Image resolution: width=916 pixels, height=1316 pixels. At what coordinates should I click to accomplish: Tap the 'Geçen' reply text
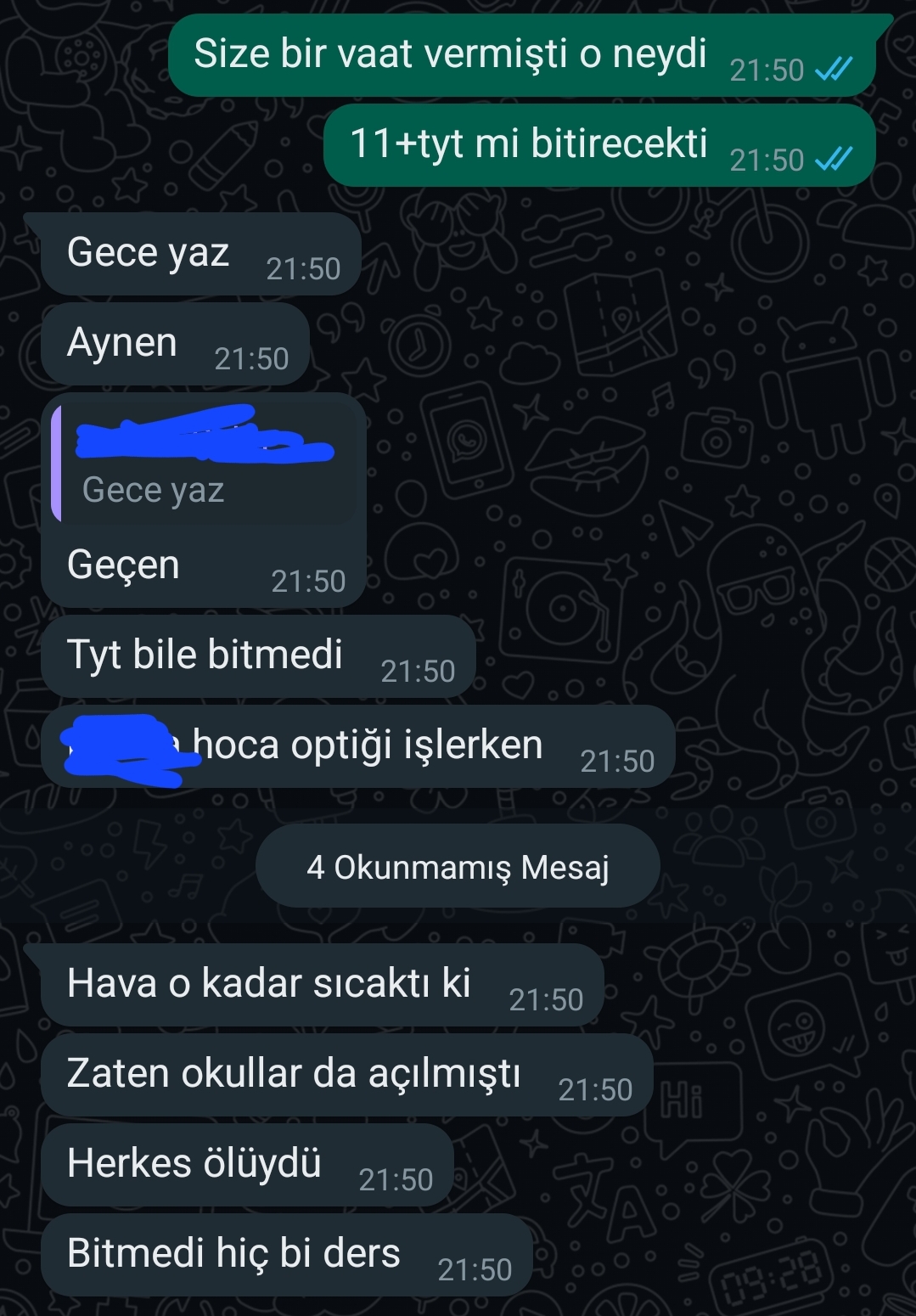point(123,565)
